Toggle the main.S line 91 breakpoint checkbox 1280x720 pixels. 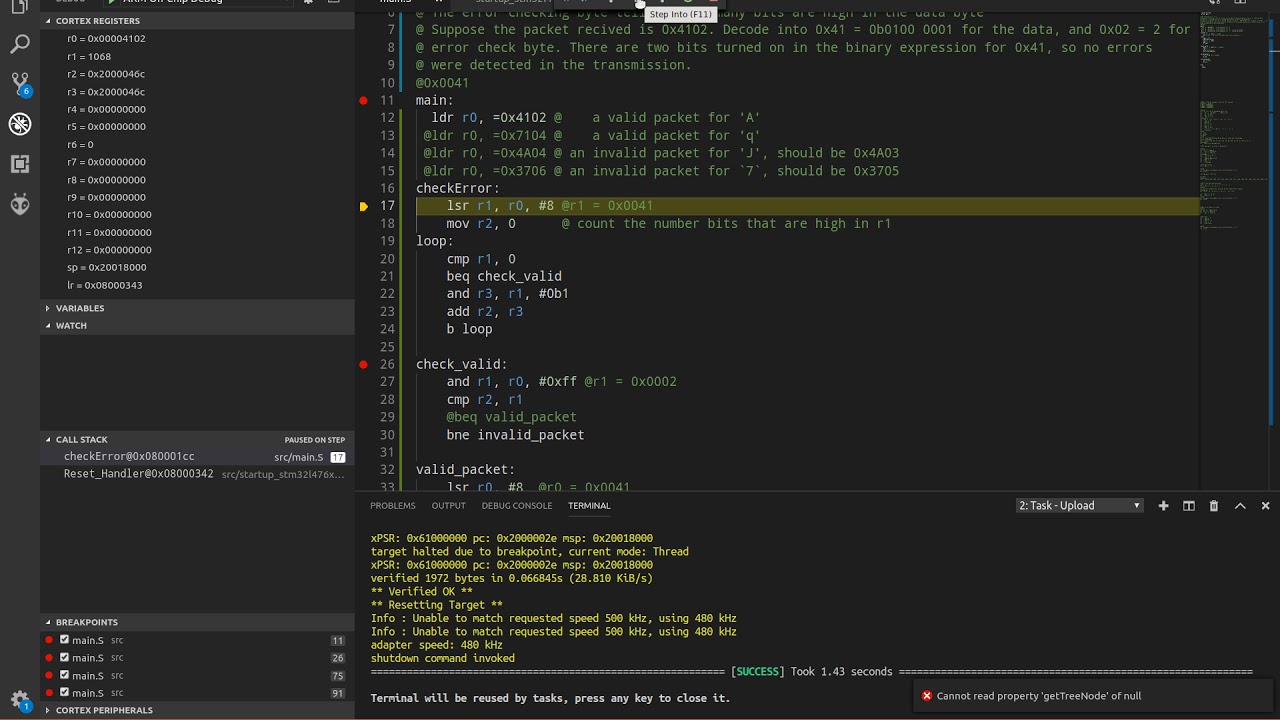pos(65,693)
